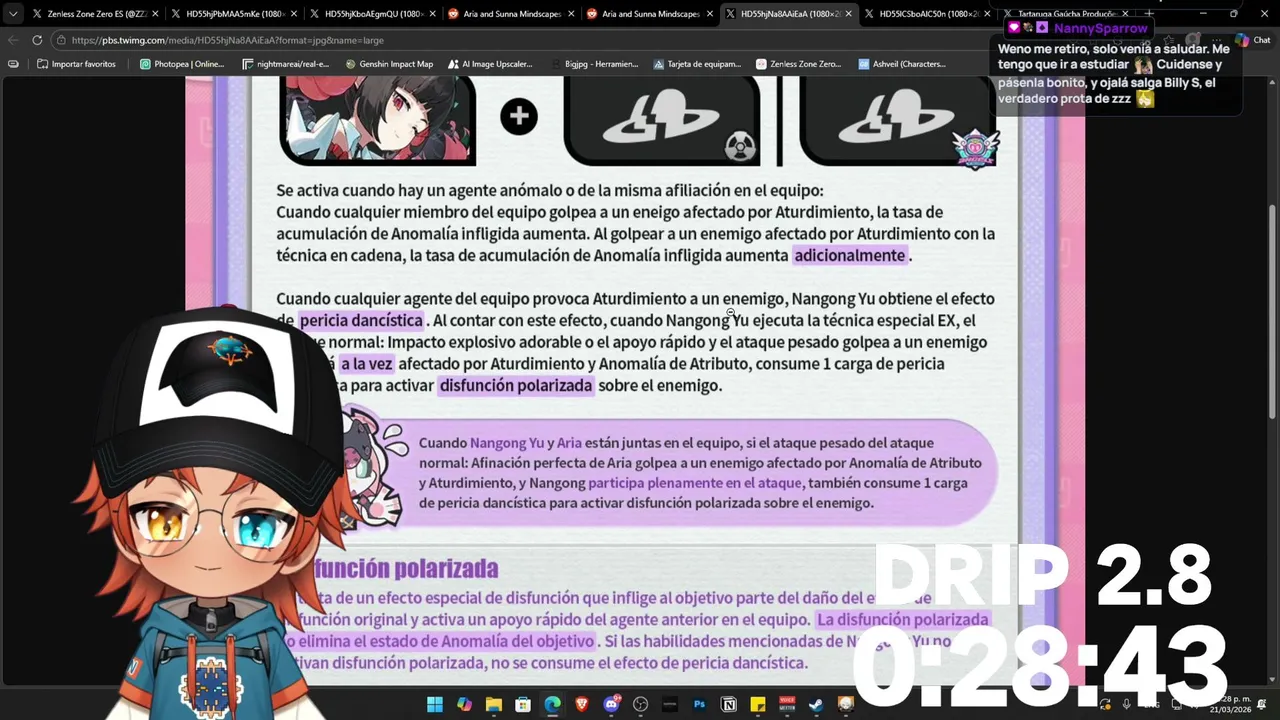Open Photoshop from the taskbar
The width and height of the screenshot is (1280, 720).
tap(699, 704)
